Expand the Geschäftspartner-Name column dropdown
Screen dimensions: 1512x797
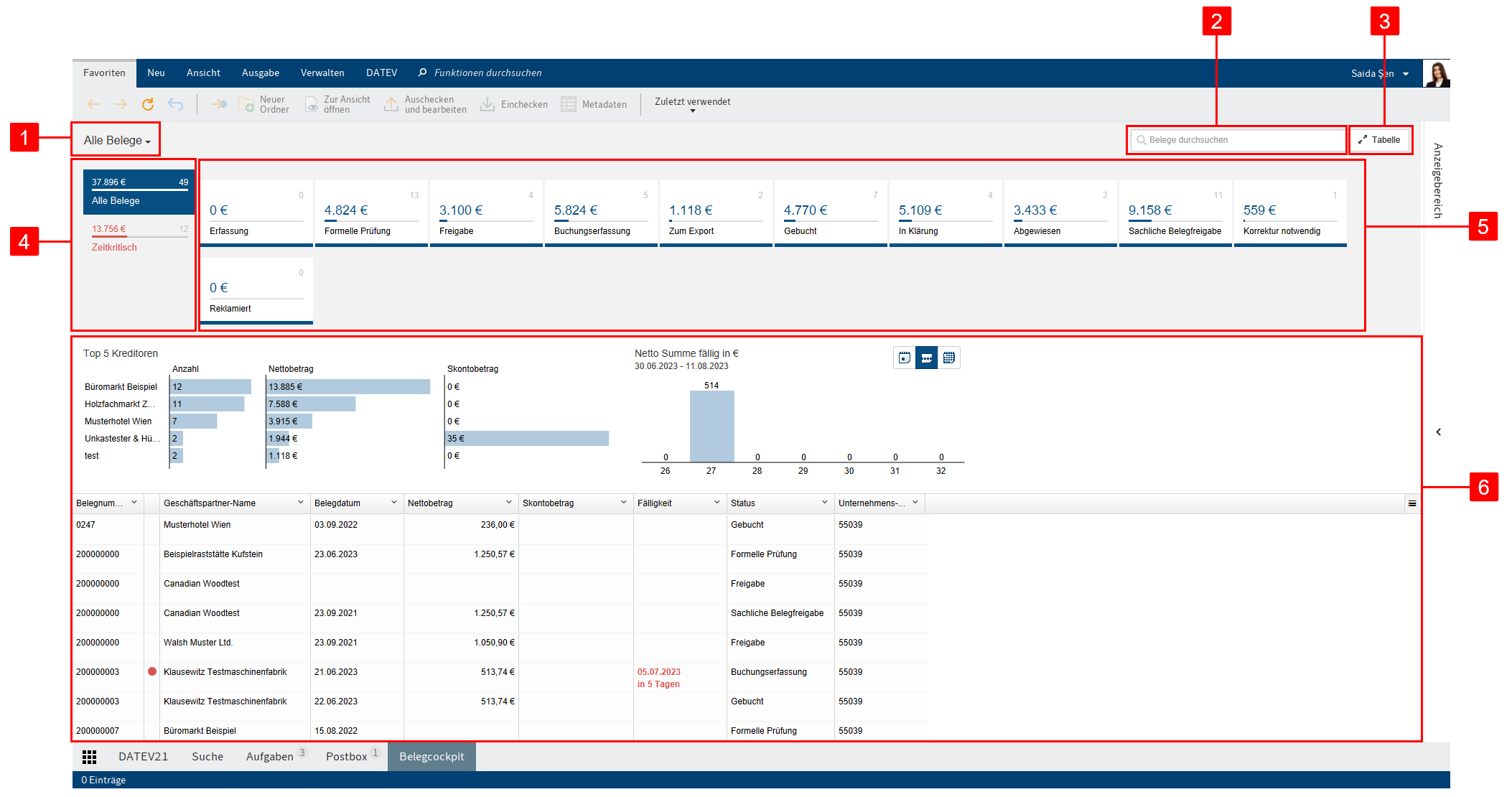coord(301,503)
